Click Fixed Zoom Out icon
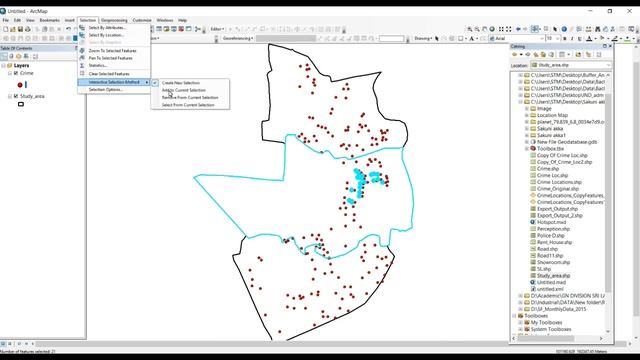The image size is (640, 360). pos(509,29)
